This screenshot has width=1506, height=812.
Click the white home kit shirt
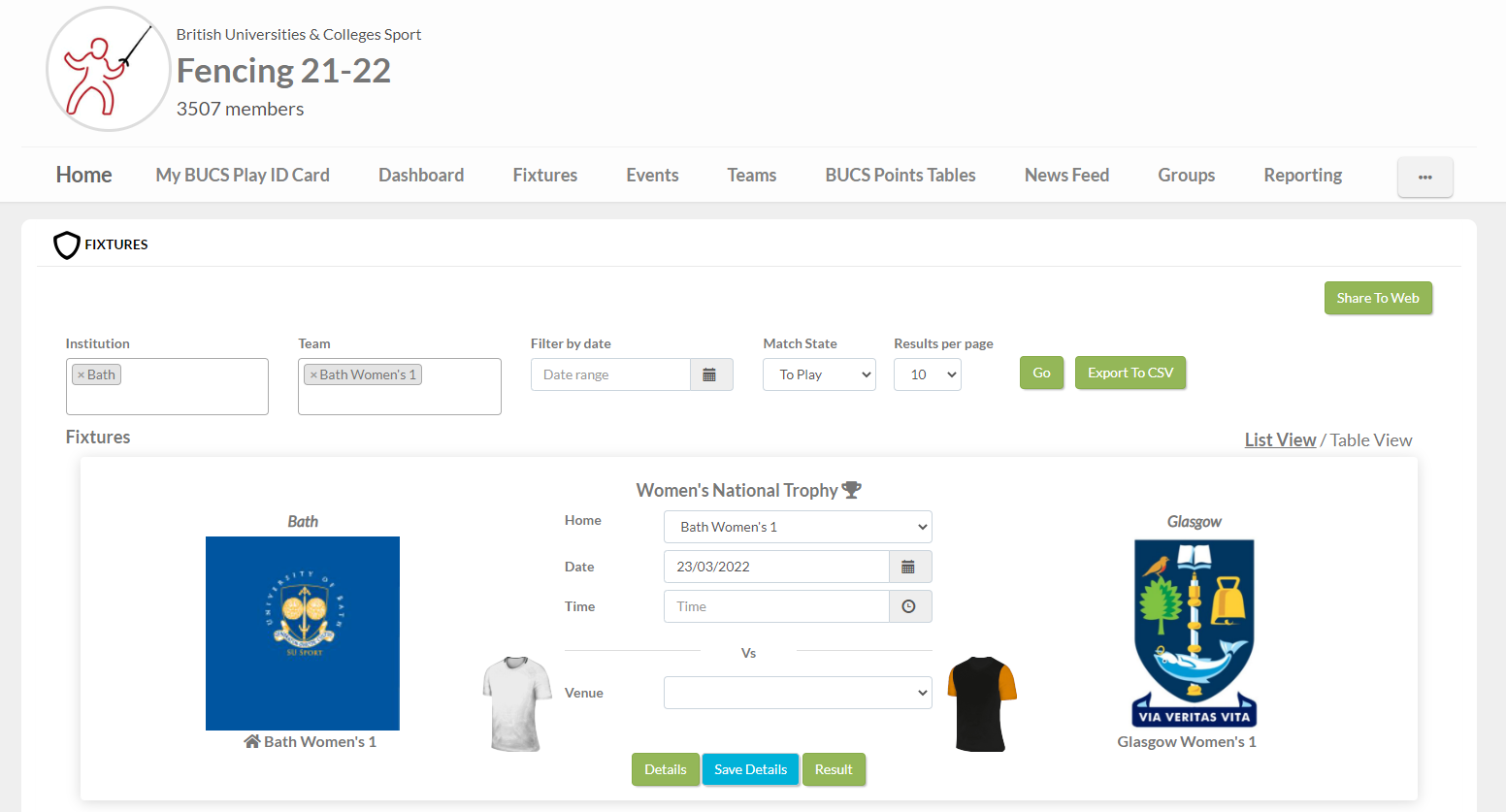tap(516, 703)
